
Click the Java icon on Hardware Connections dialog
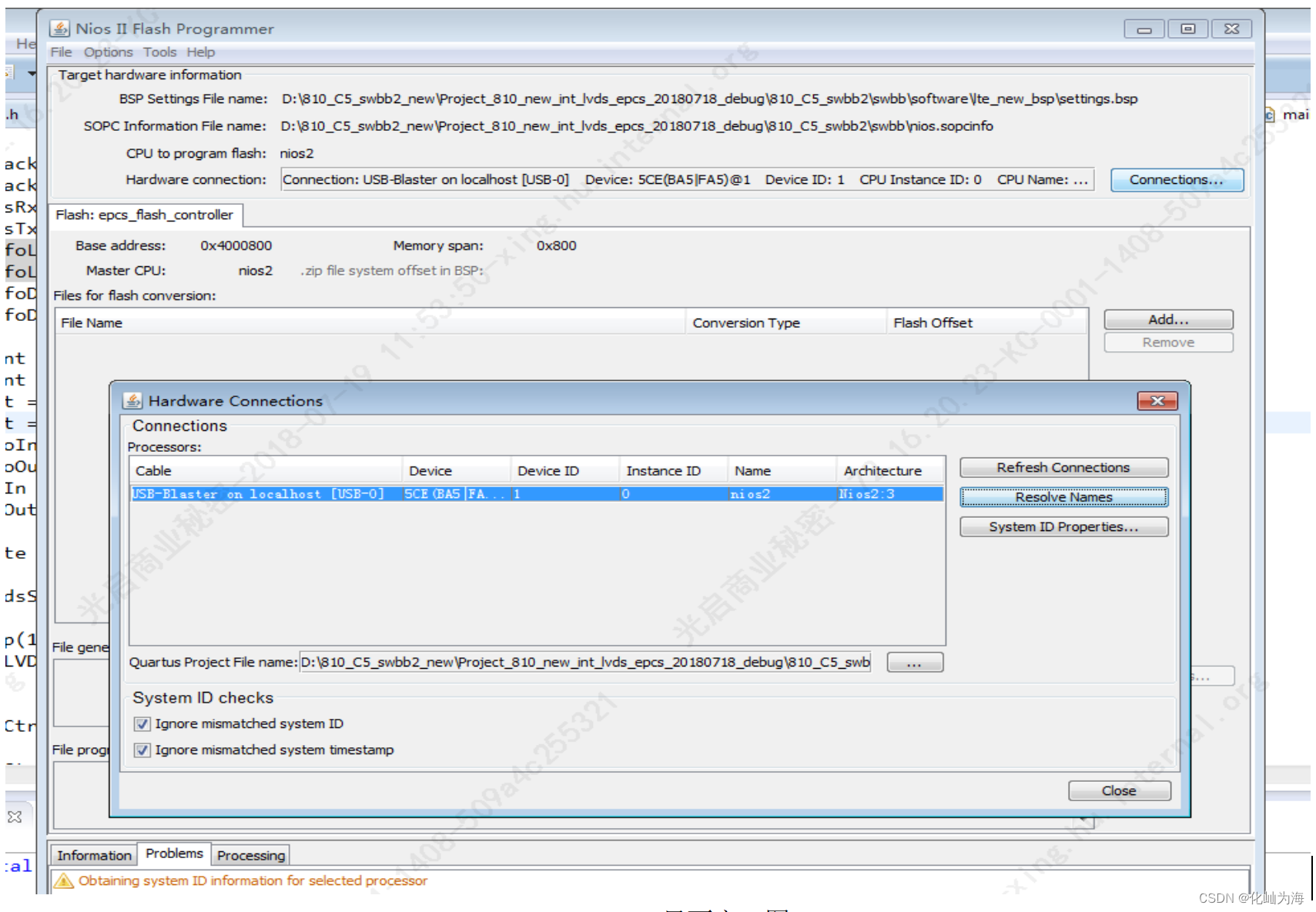coord(134,400)
